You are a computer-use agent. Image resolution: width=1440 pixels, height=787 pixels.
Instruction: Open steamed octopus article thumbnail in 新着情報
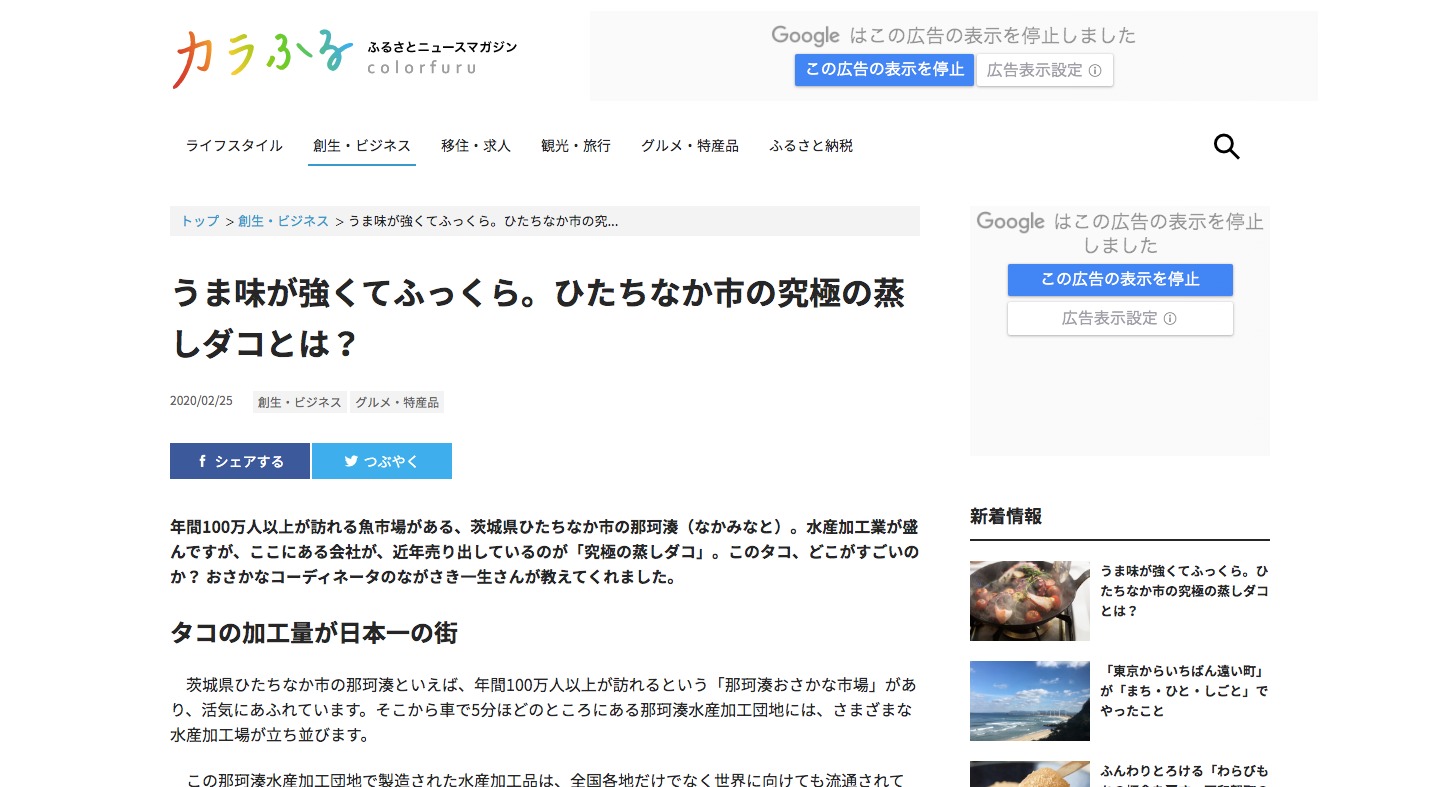[x=1030, y=601]
